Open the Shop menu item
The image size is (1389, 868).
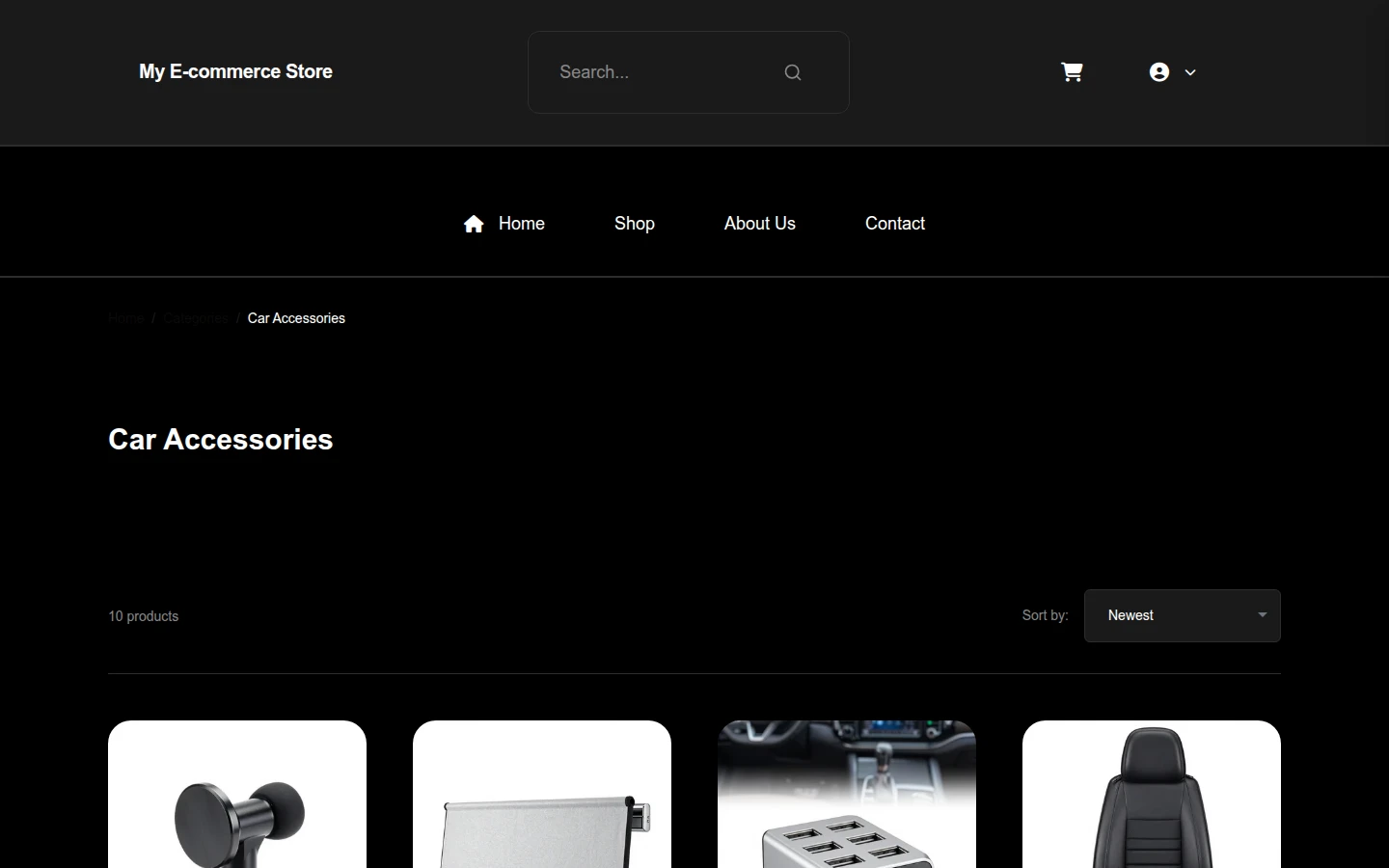pos(635,224)
